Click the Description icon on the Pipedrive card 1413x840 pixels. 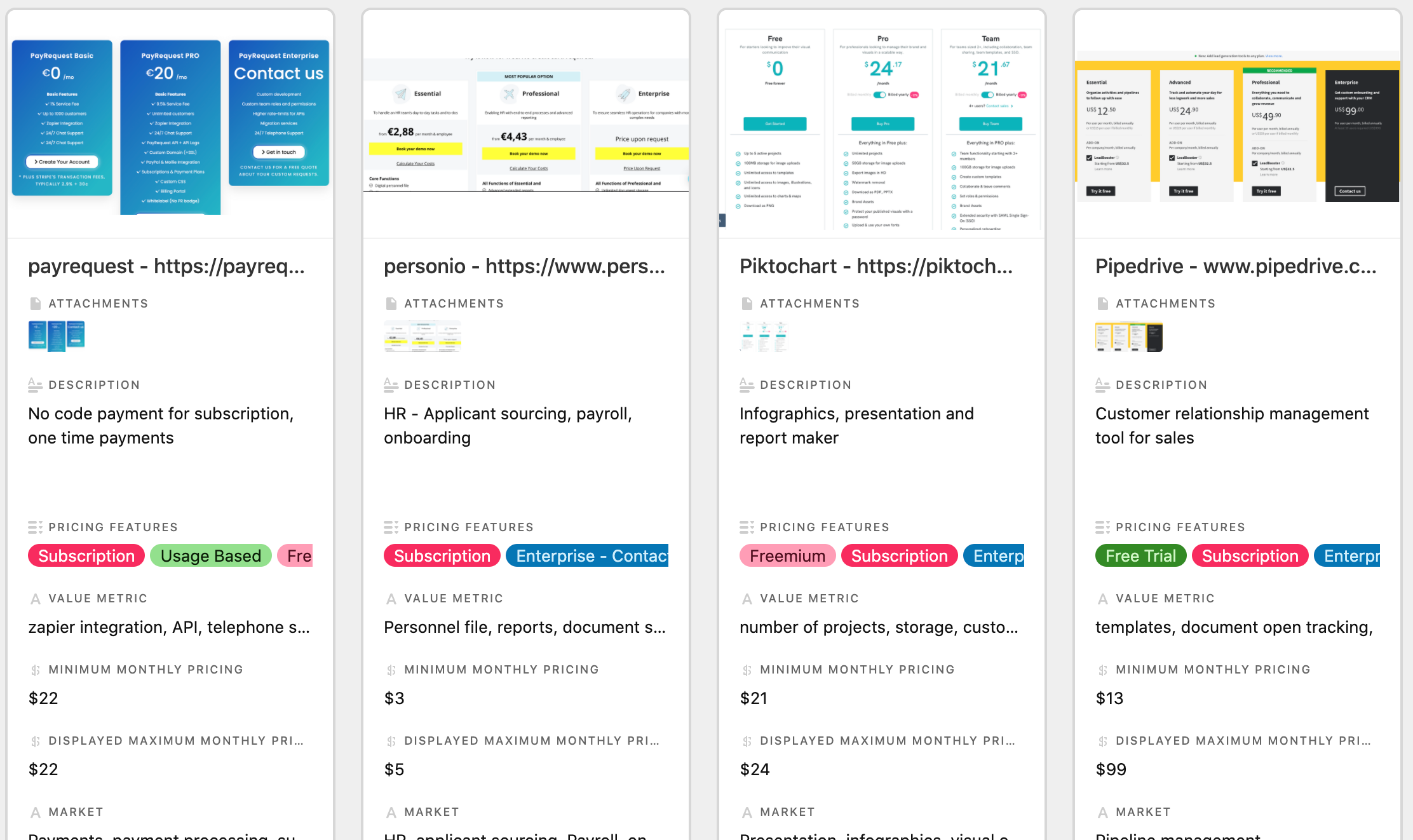(x=1103, y=384)
